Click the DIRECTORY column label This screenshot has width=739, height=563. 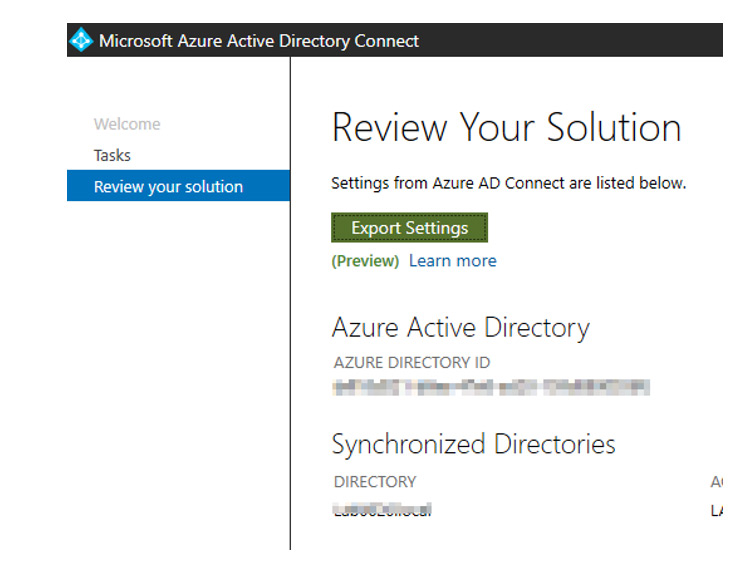(x=375, y=481)
